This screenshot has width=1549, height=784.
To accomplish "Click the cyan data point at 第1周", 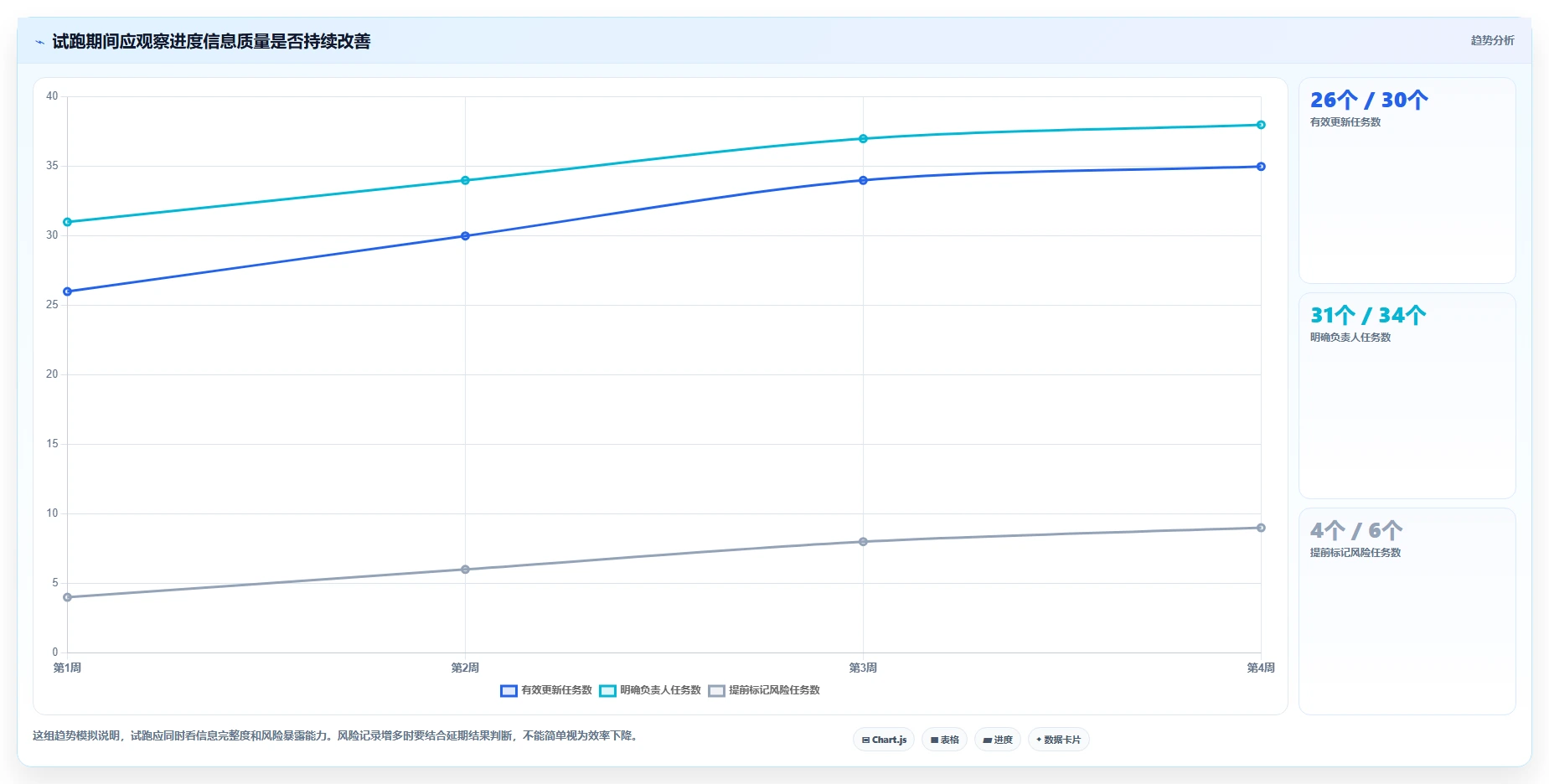I will coord(68,222).
